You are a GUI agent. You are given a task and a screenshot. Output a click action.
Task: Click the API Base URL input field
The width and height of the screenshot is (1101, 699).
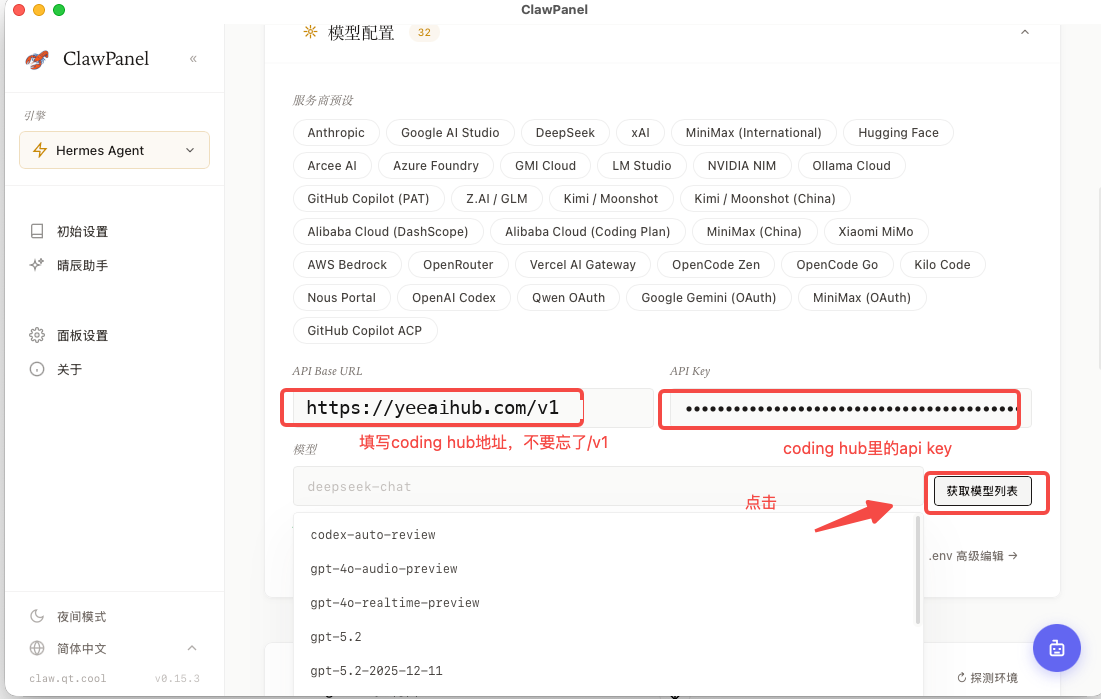(473, 407)
